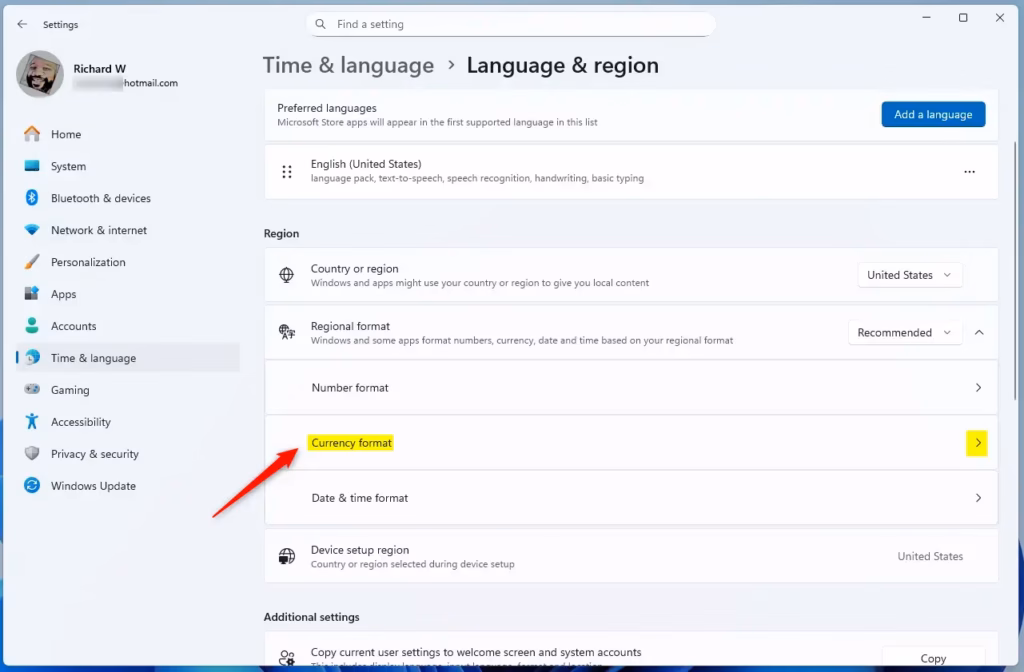
Task: Click the Richard W account name
Action: pyautogui.click(x=100, y=69)
